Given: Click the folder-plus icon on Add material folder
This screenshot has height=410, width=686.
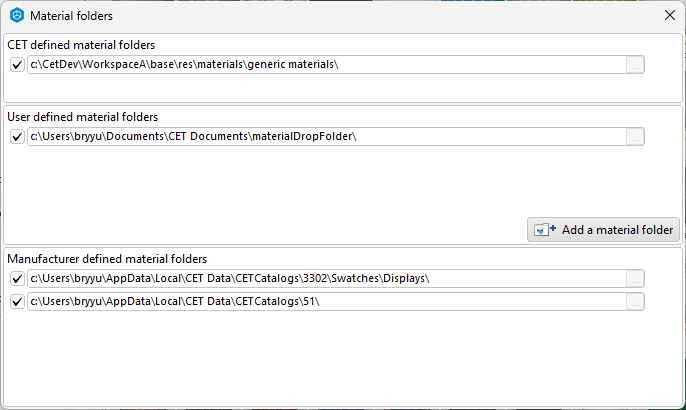Looking at the screenshot, I should 545,229.
